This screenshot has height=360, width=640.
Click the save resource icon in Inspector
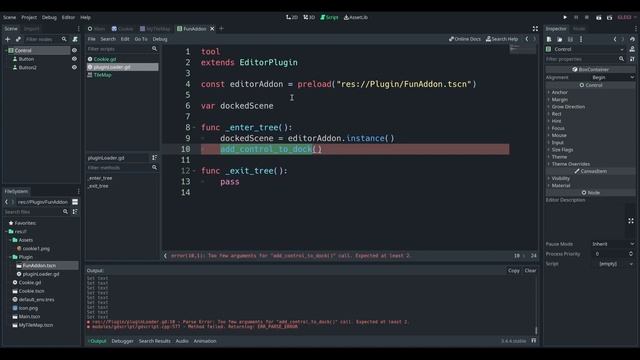click(570, 39)
